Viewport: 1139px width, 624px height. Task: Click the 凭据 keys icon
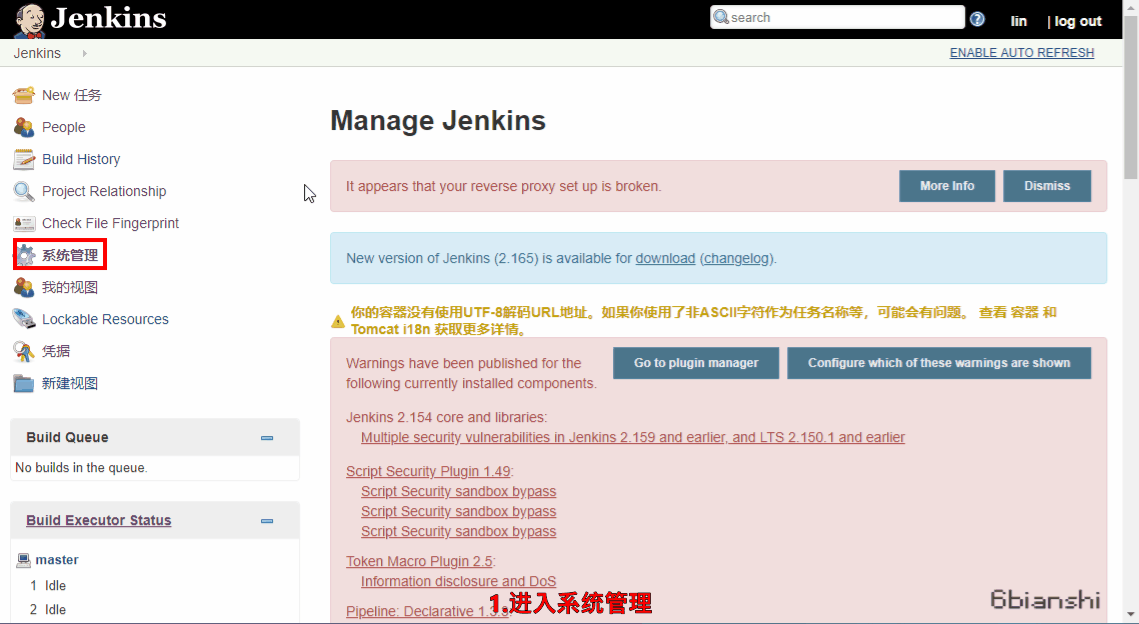24,351
